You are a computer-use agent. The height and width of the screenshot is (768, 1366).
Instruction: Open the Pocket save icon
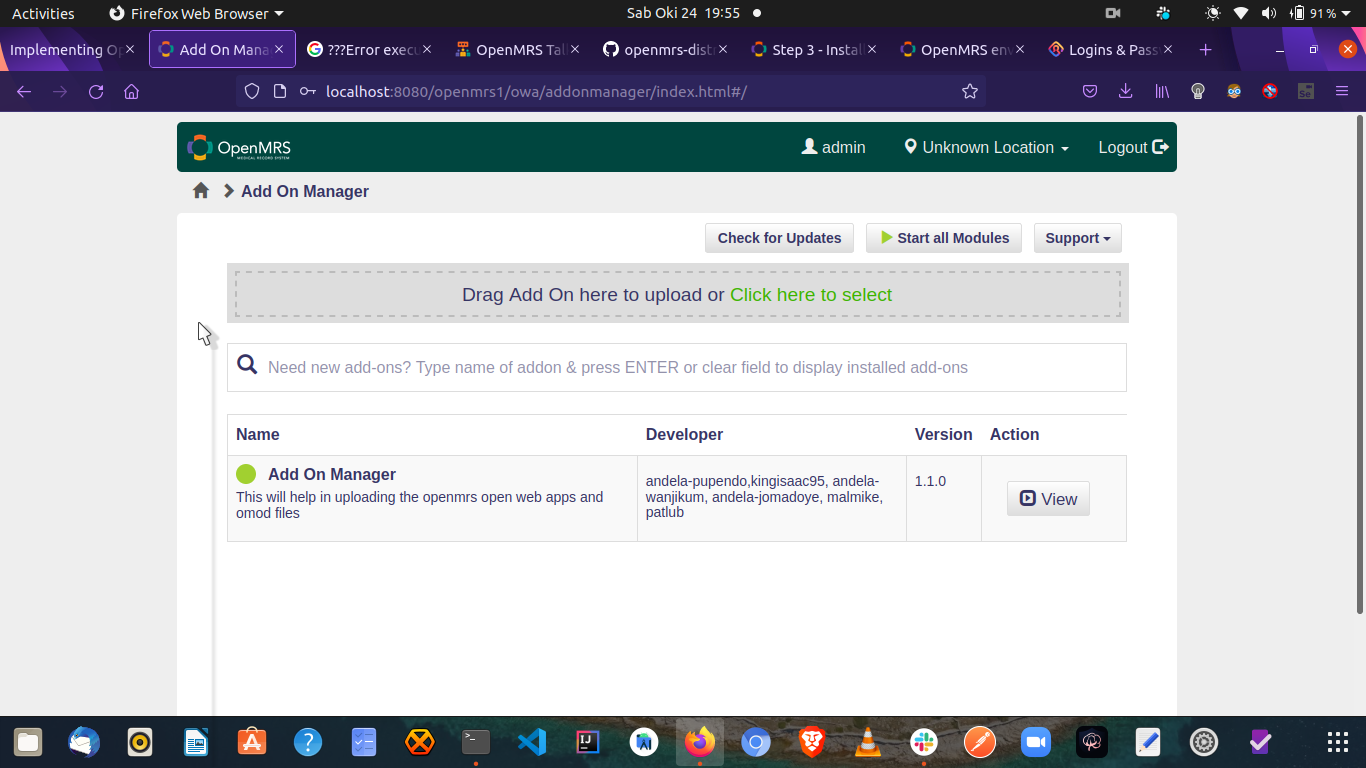pos(1090,91)
